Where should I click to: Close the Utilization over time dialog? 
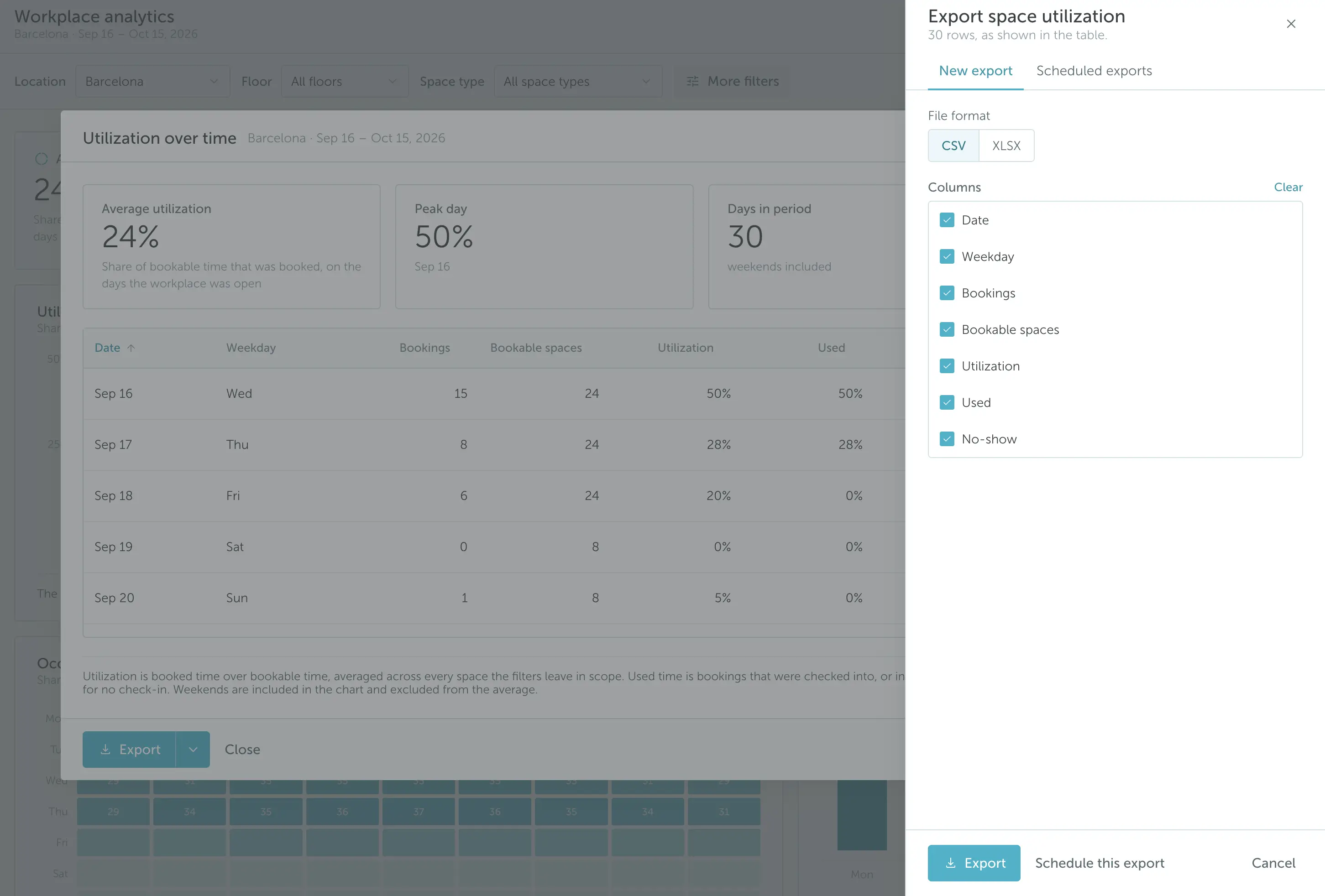click(242, 750)
